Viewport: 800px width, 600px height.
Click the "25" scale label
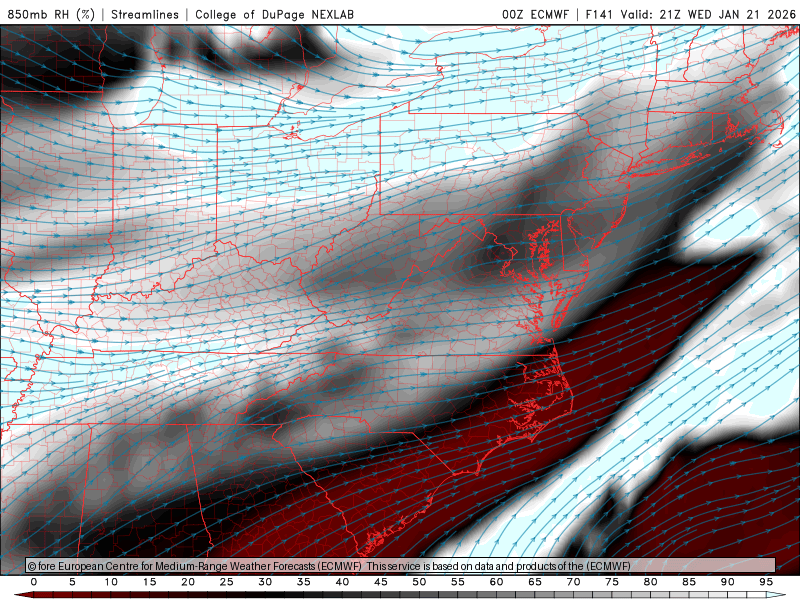click(x=227, y=582)
